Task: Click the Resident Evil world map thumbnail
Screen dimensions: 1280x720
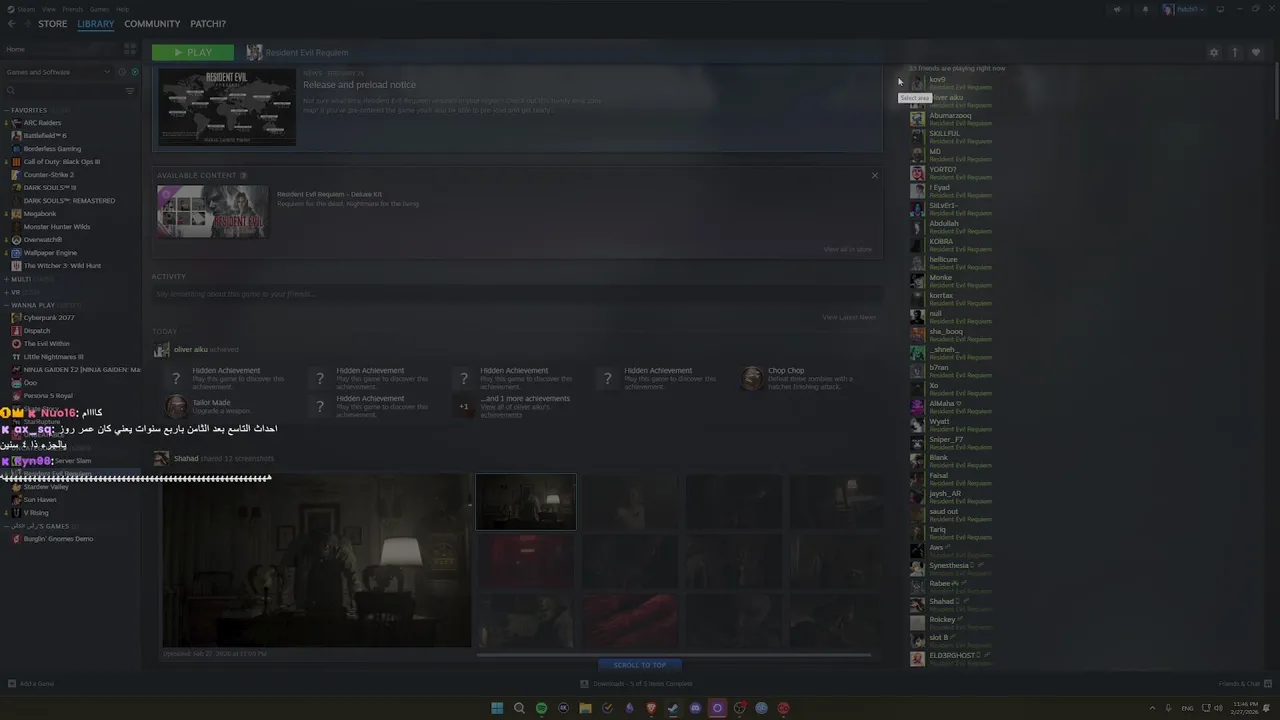Action: coord(227,107)
